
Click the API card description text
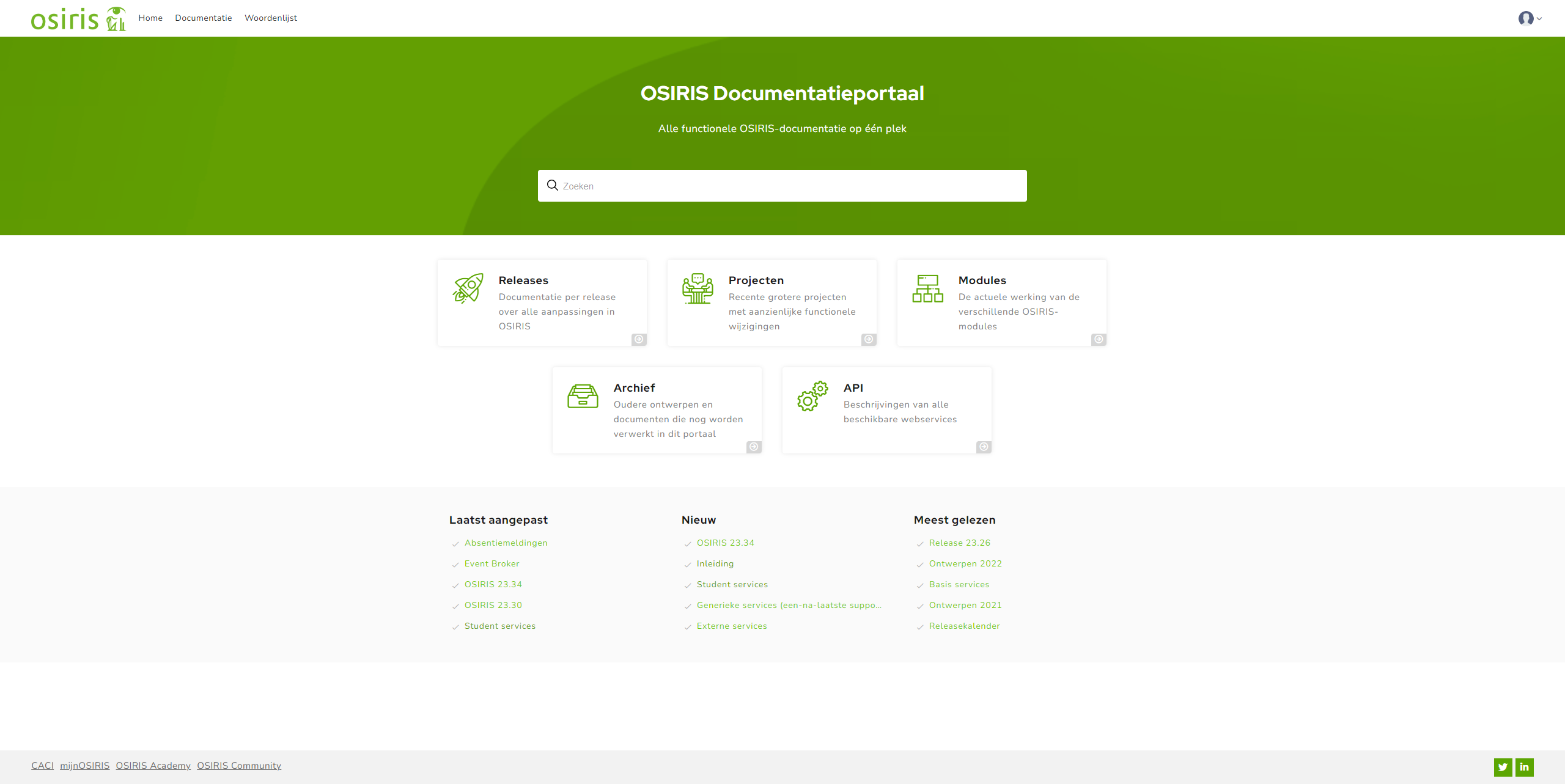(x=900, y=412)
